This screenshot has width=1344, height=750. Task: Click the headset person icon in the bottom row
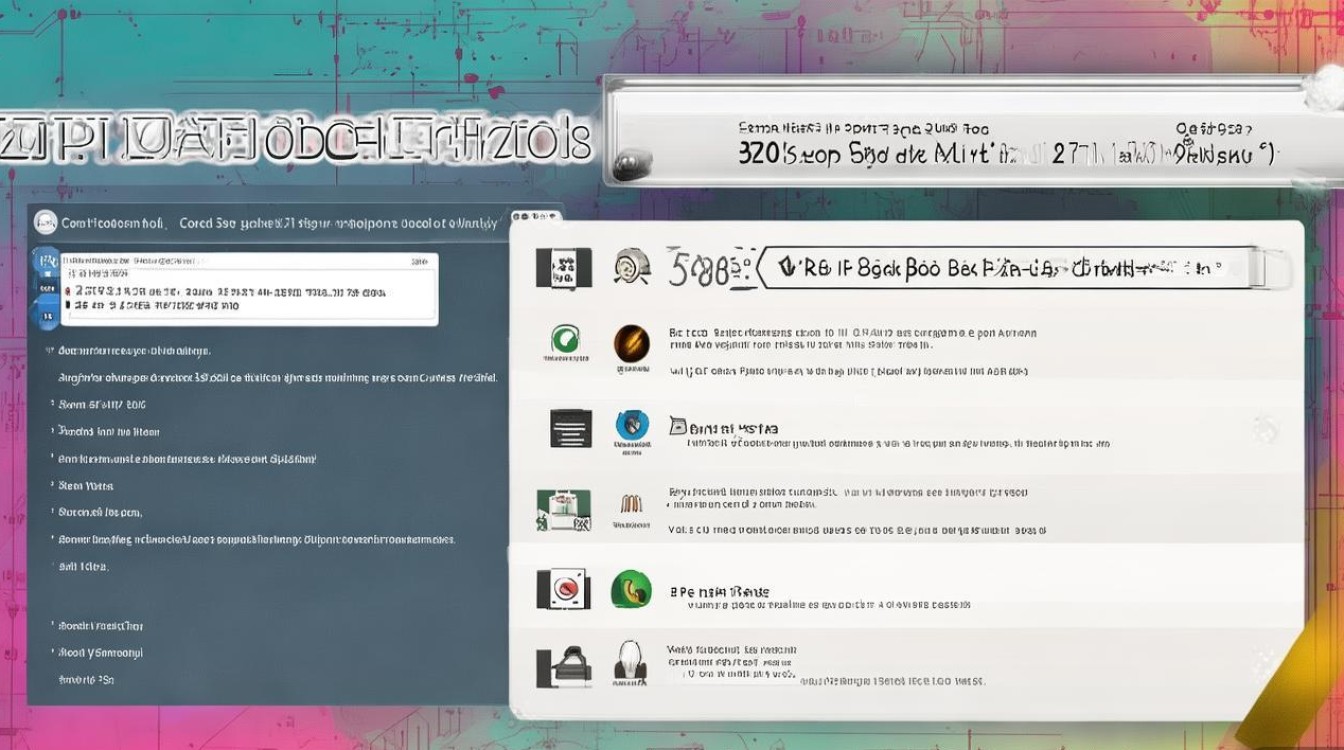tap(631, 661)
